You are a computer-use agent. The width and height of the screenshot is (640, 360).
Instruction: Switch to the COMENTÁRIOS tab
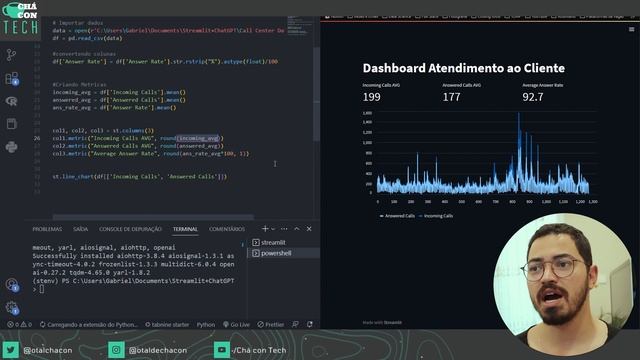coord(227,229)
